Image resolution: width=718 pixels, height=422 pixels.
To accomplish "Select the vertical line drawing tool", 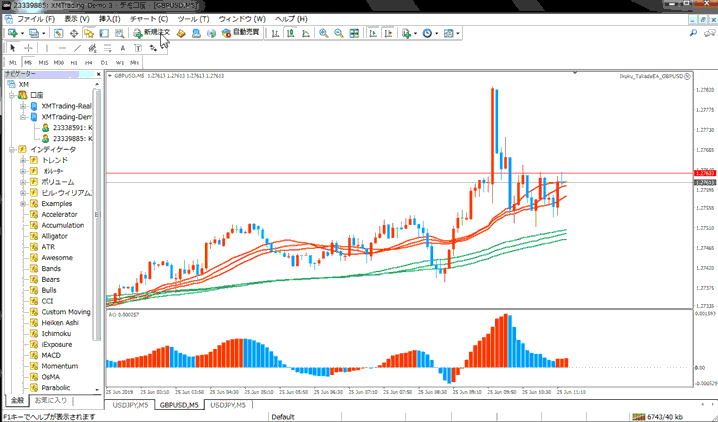I will (x=47, y=48).
